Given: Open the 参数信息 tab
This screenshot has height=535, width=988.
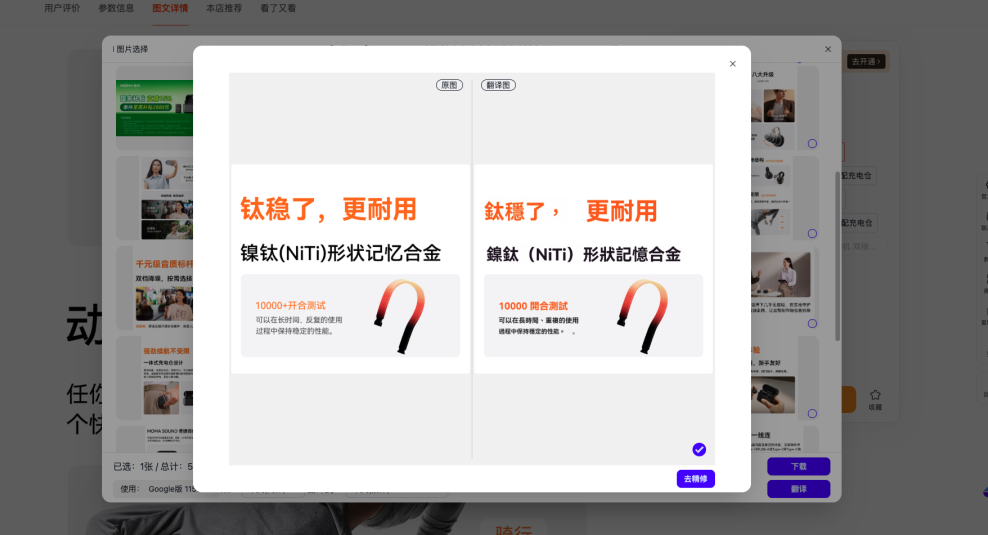Looking at the screenshot, I should (x=116, y=8).
